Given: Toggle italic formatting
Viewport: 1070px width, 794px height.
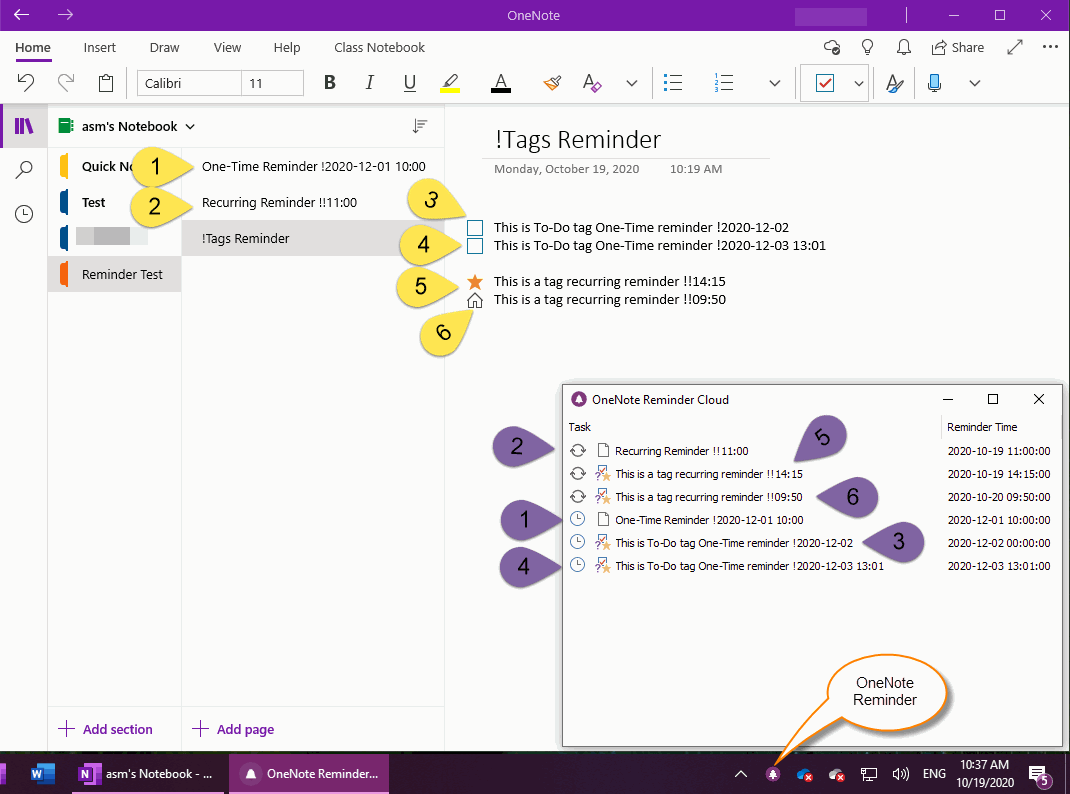Looking at the screenshot, I should tap(369, 83).
